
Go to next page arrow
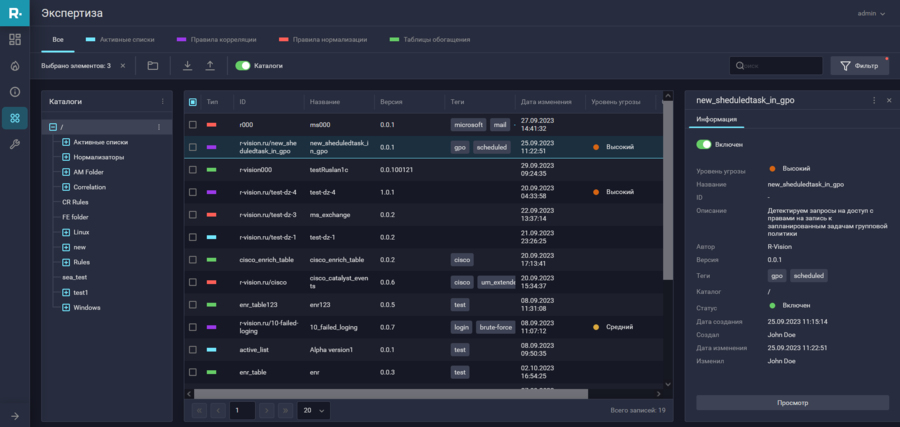click(267, 410)
